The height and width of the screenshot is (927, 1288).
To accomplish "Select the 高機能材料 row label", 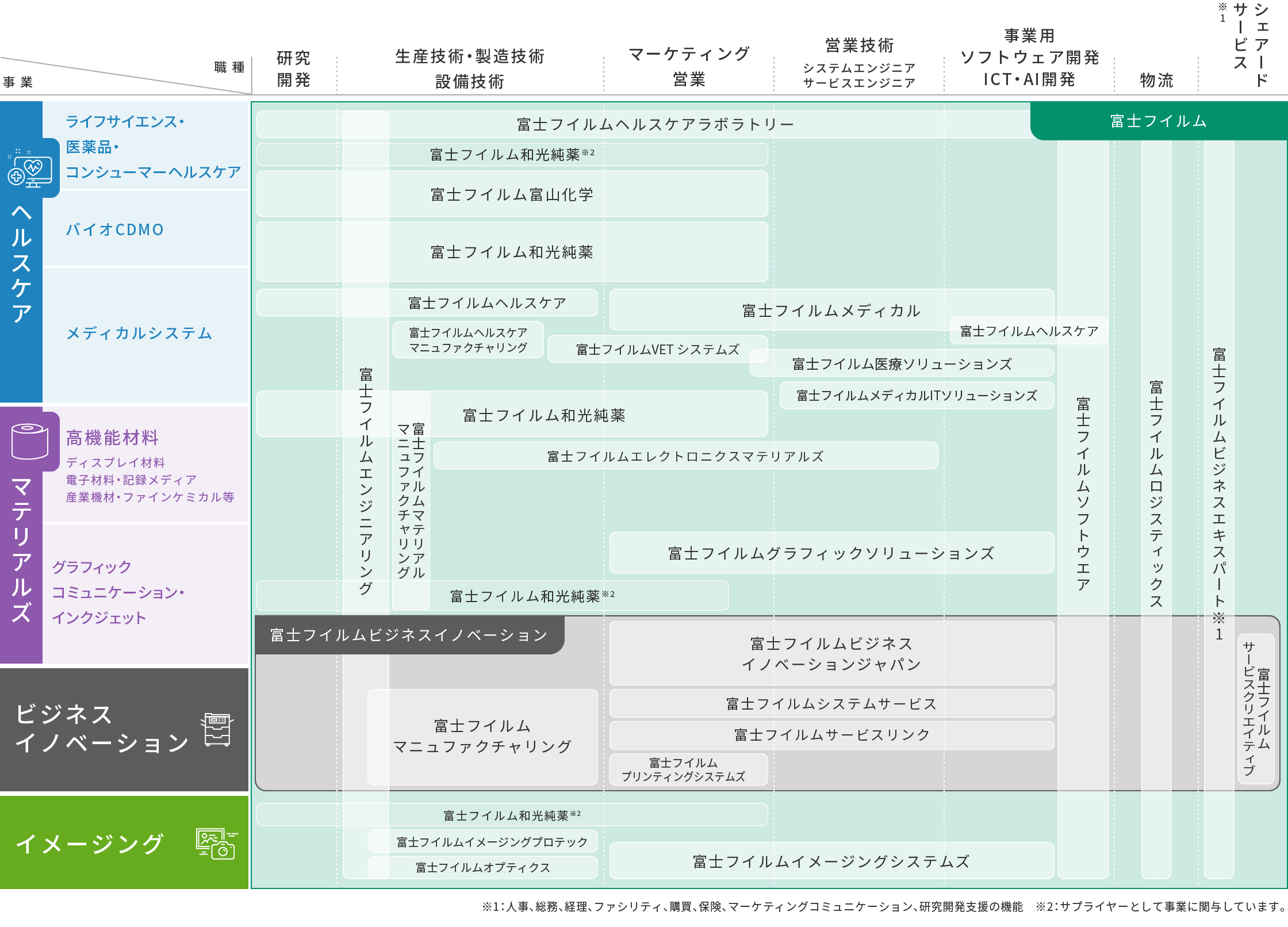I will tap(112, 438).
